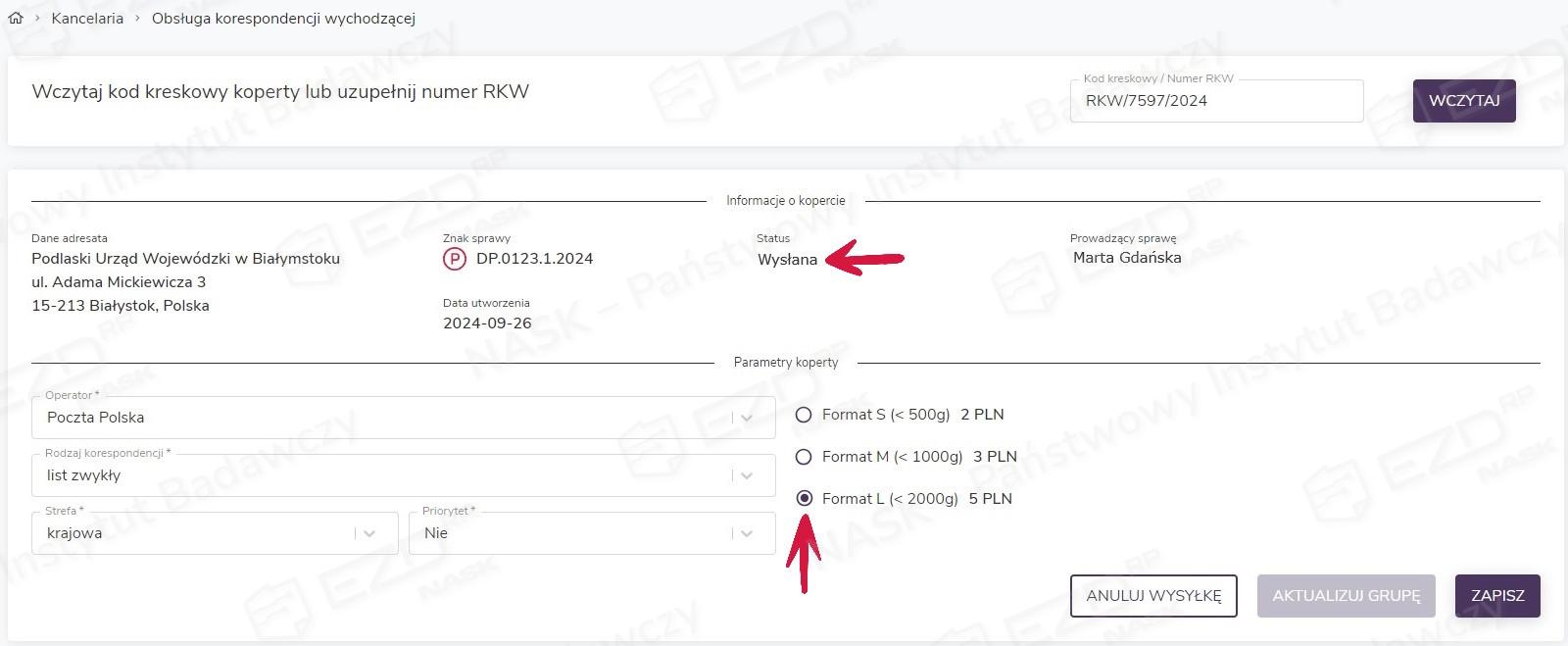This screenshot has width=1568, height=646.
Task: Select Format S radio button
Action: (804, 415)
